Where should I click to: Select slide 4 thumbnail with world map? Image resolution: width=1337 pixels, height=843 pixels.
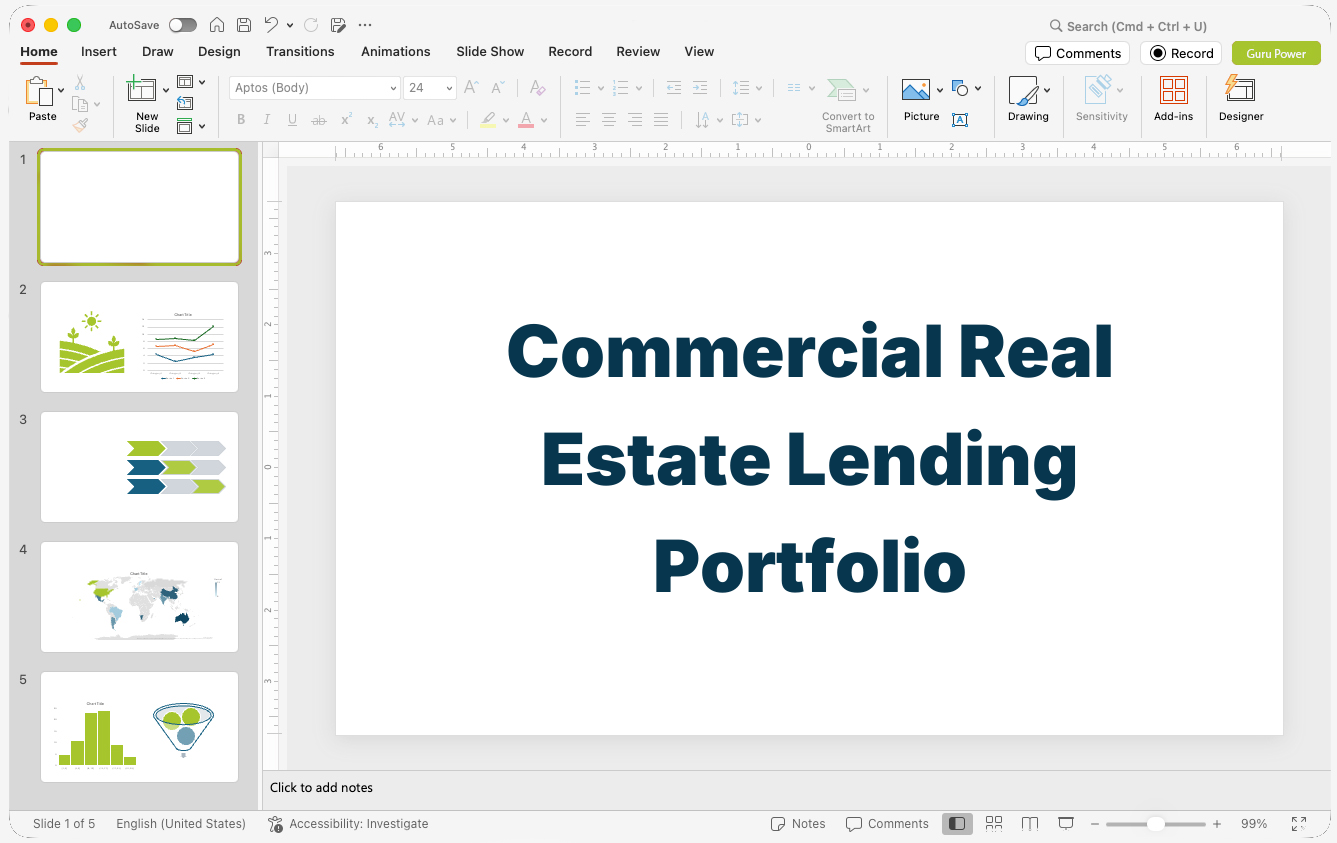tap(139, 597)
